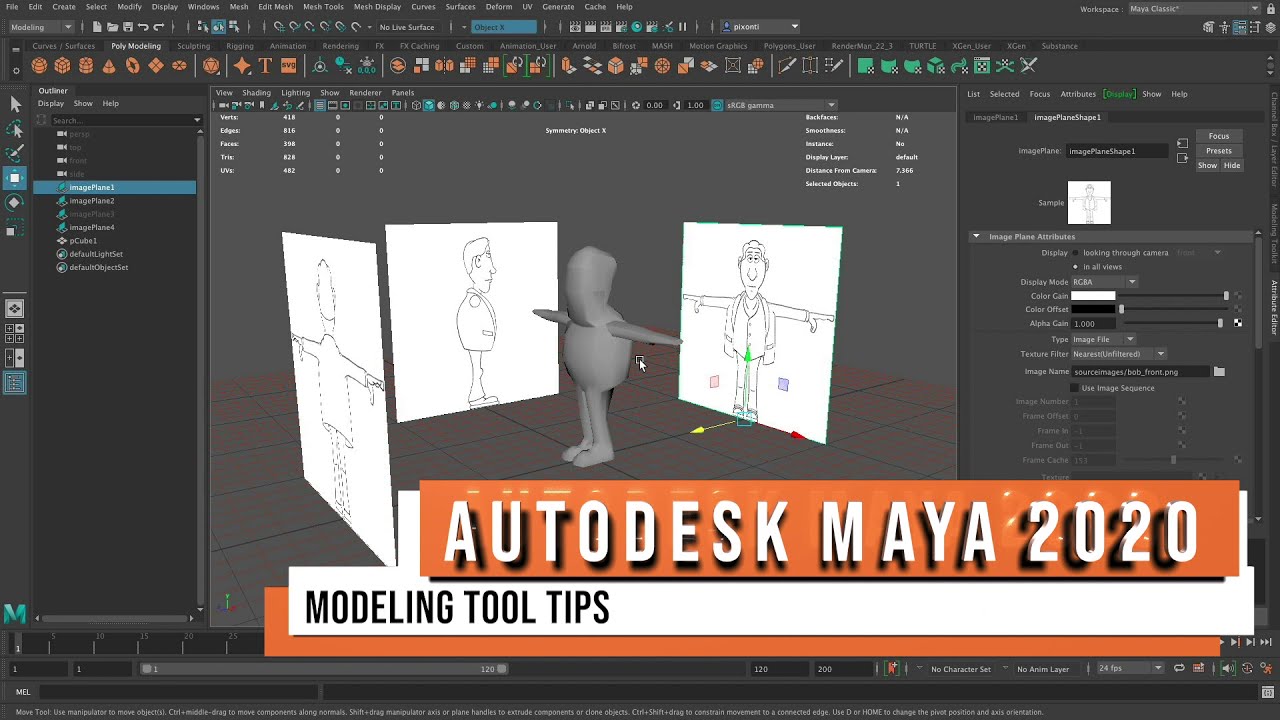Open the 24 fps frame rate dropdown
Viewport: 1280px width, 720px height.
1131,668
